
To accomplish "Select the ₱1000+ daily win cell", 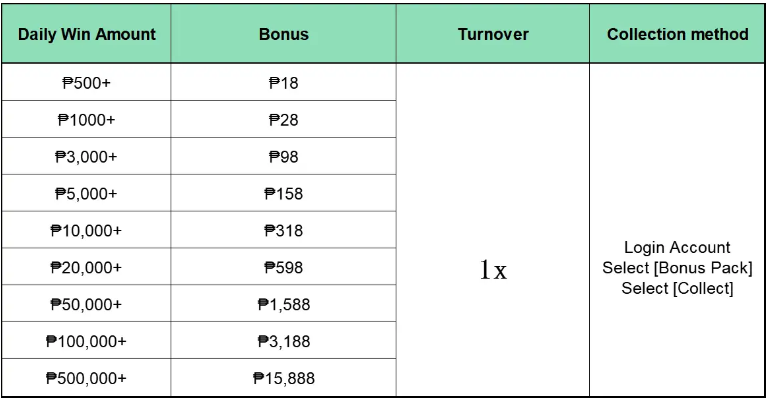I will click(x=86, y=120).
